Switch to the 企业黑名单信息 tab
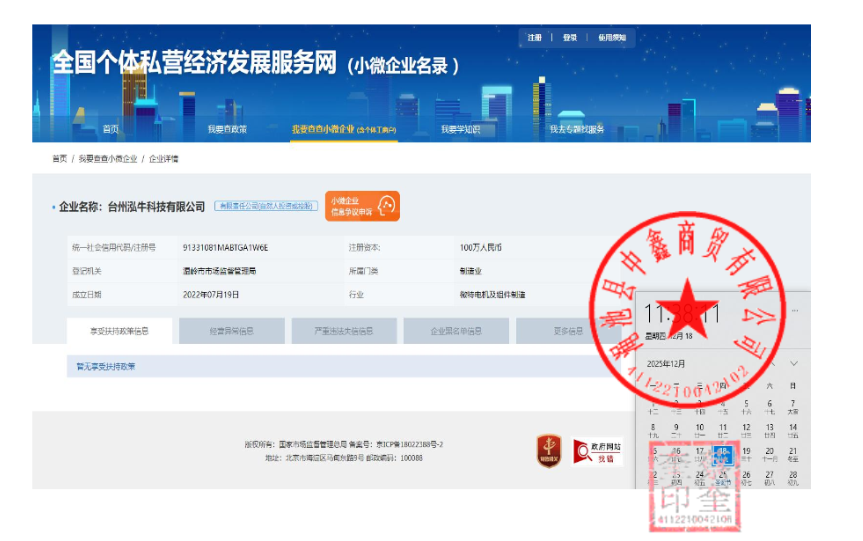The width and height of the screenshot is (863, 541). click(x=456, y=331)
